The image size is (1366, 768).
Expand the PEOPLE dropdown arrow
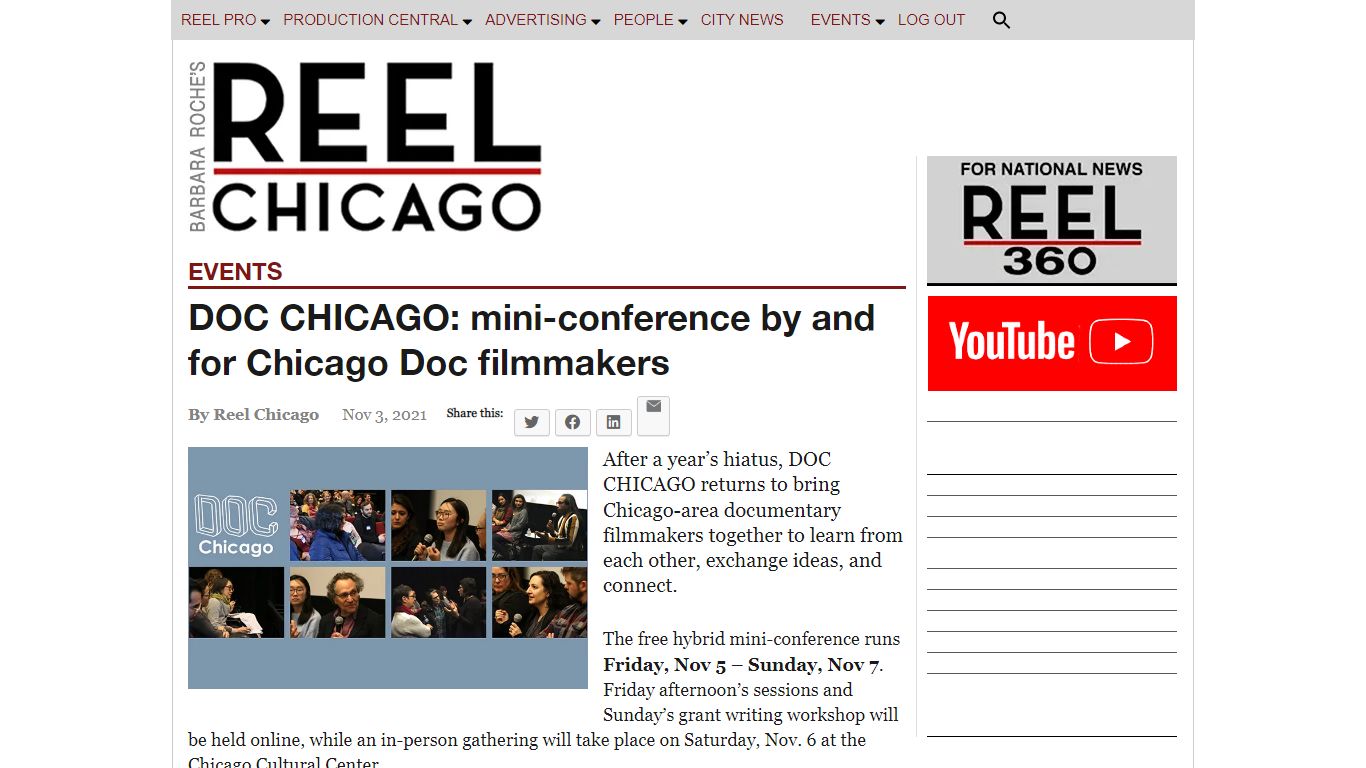pos(683,22)
